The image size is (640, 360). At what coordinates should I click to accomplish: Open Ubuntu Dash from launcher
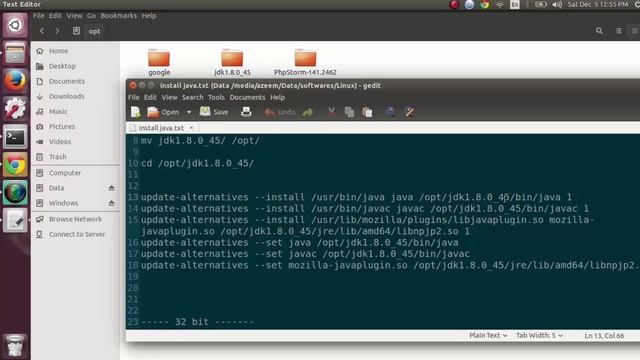15,25
